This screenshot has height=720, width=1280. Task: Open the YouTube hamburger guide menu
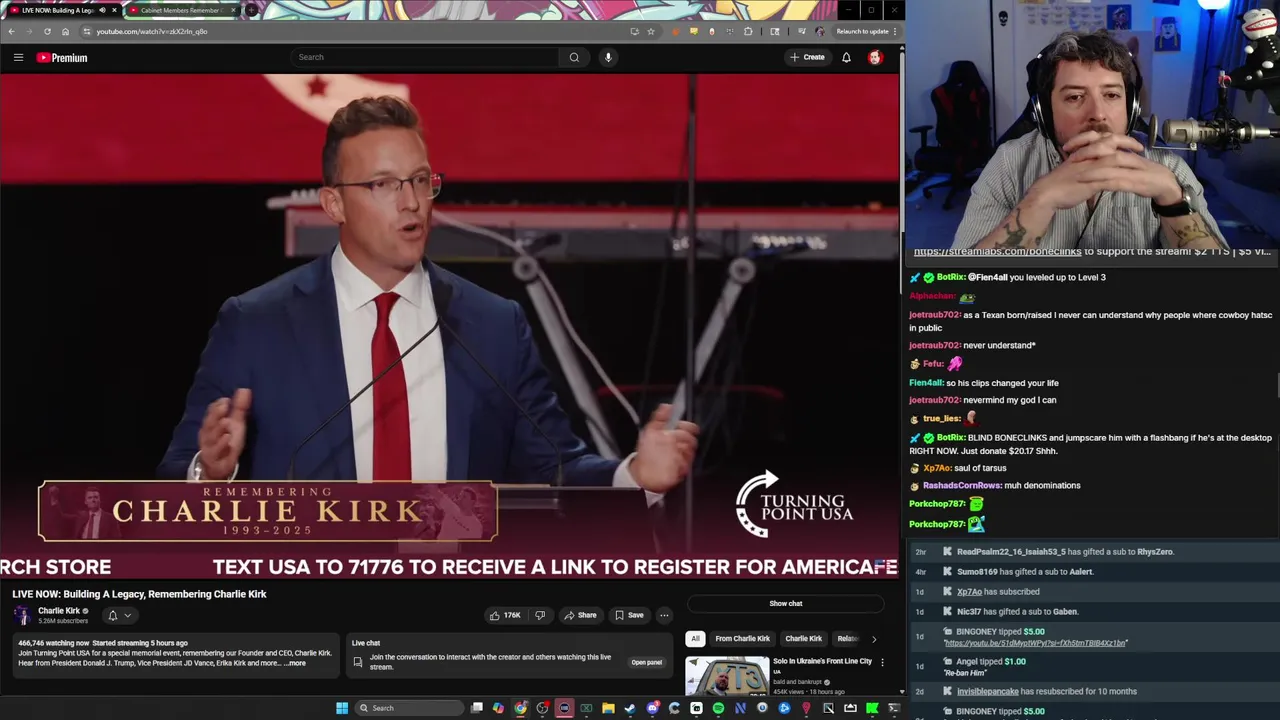[18, 57]
